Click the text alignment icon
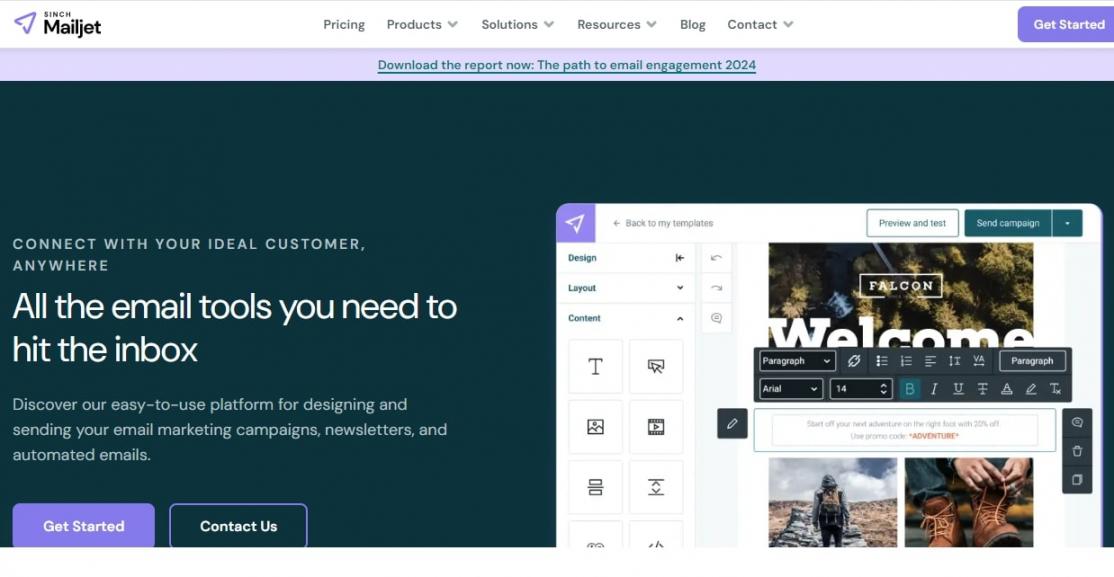Image resolution: width=1114 pixels, height=577 pixels. pyautogui.click(x=930, y=361)
